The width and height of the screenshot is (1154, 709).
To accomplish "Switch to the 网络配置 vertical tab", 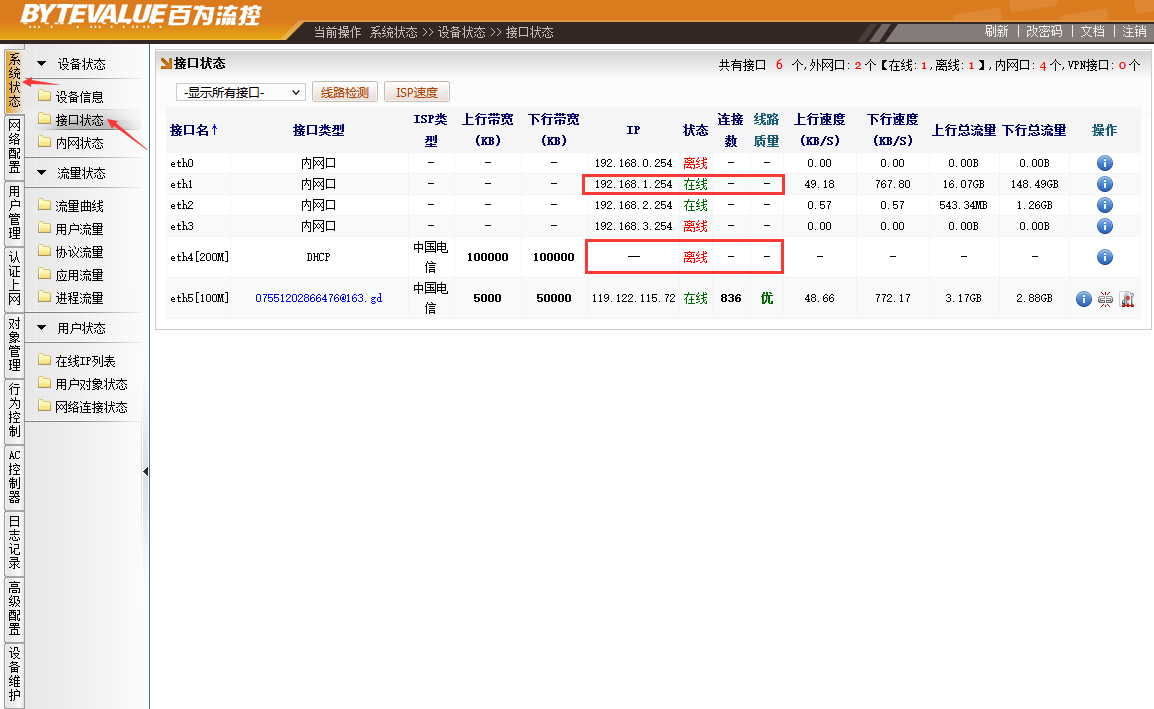I will click(14, 147).
